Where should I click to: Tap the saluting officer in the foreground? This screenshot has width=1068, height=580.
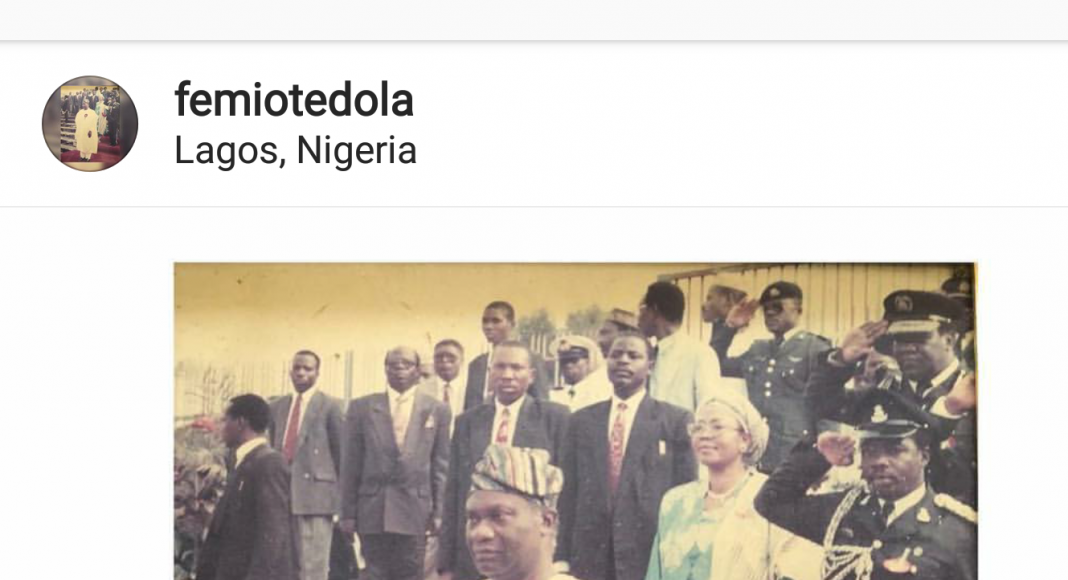(x=879, y=490)
